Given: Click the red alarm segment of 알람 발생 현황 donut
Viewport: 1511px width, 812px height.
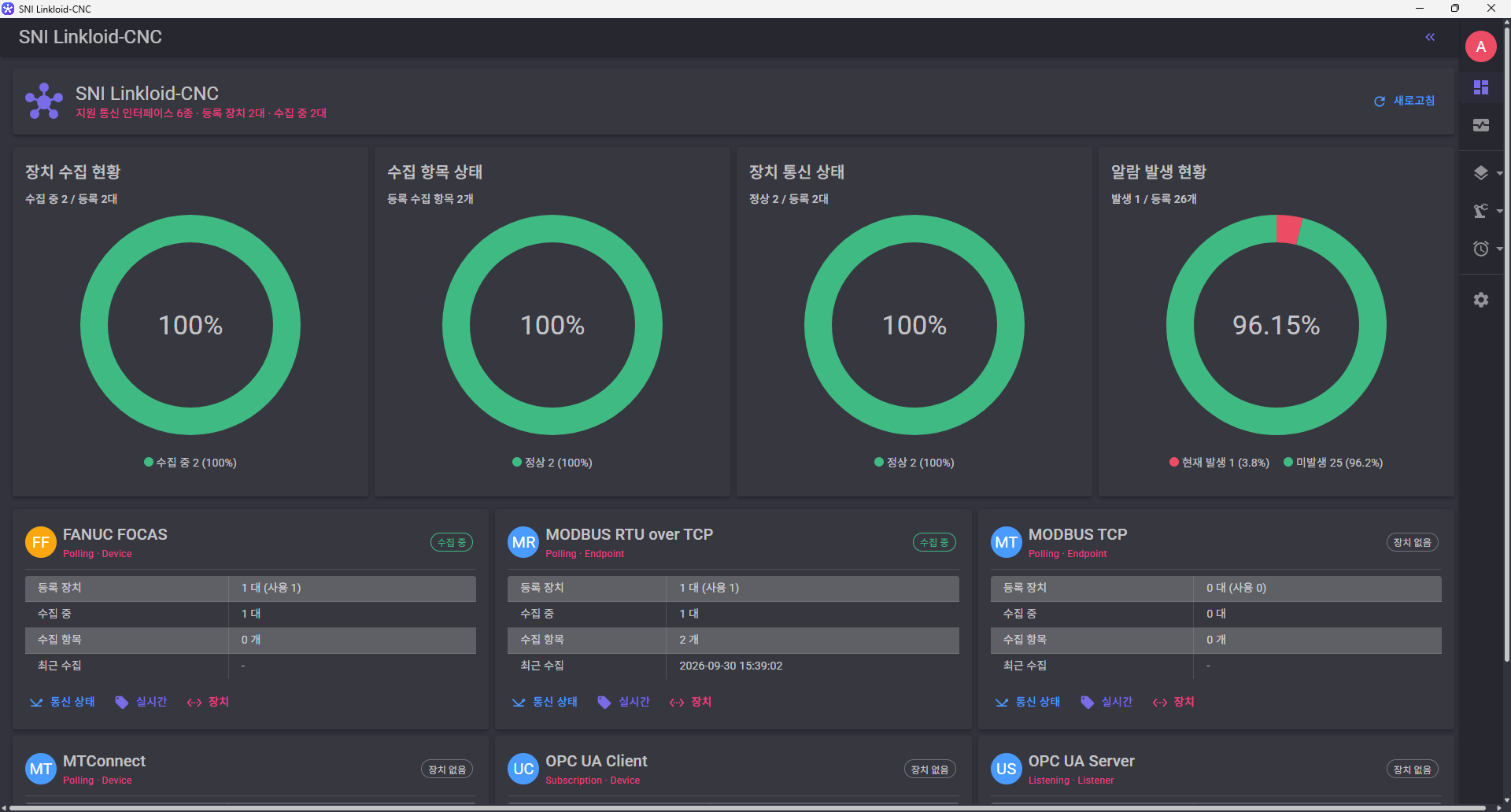Looking at the screenshot, I should [x=1288, y=229].
